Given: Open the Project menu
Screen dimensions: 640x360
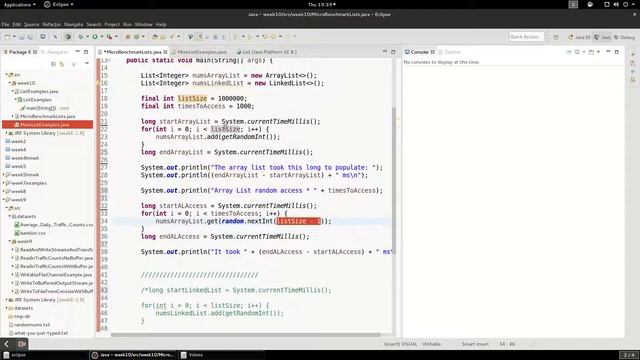Looking at the screenshot, I should point(112,24).
